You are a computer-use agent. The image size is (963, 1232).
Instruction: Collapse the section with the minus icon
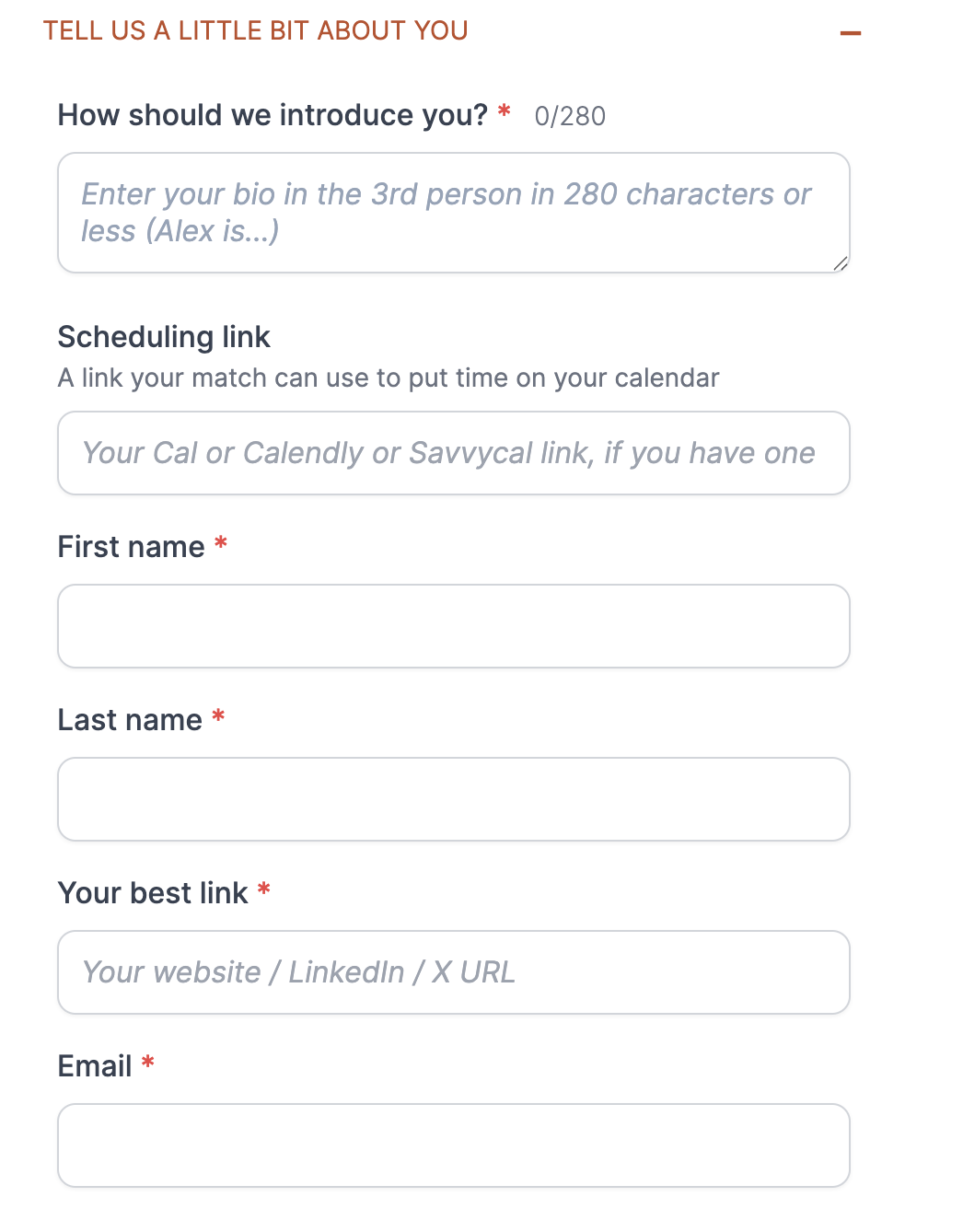click(851, 33)
